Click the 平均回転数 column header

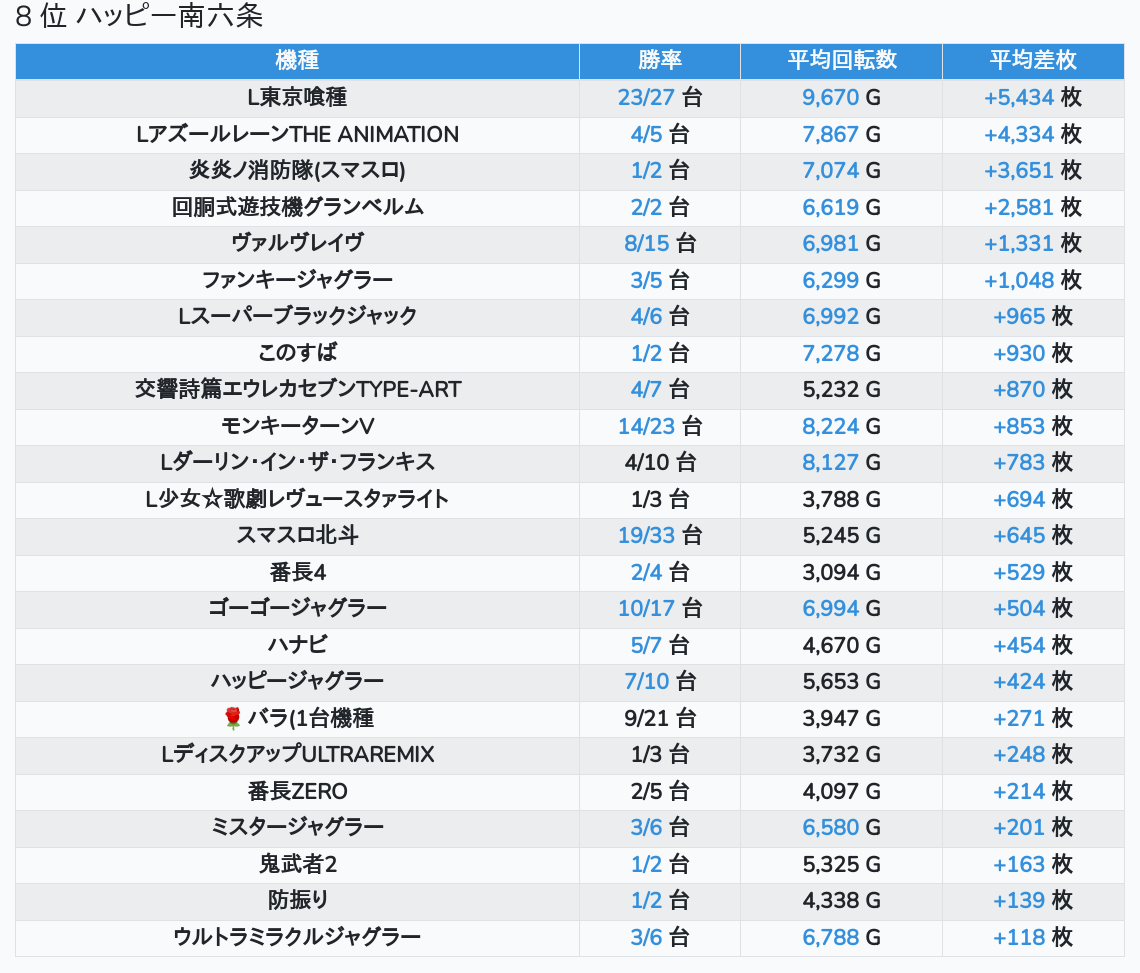coord(842,60)
